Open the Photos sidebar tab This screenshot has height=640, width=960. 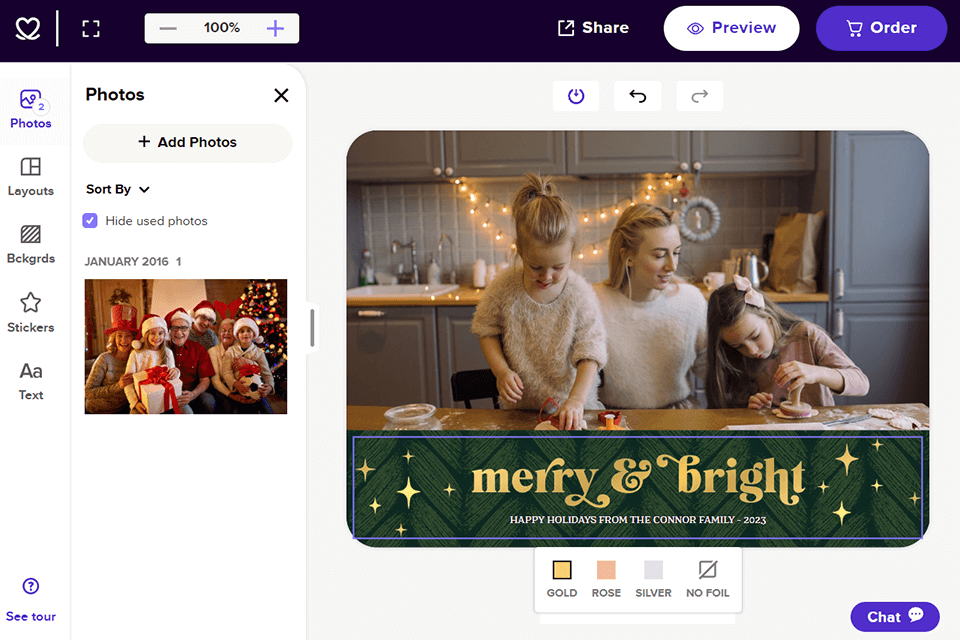click(31, 110)
